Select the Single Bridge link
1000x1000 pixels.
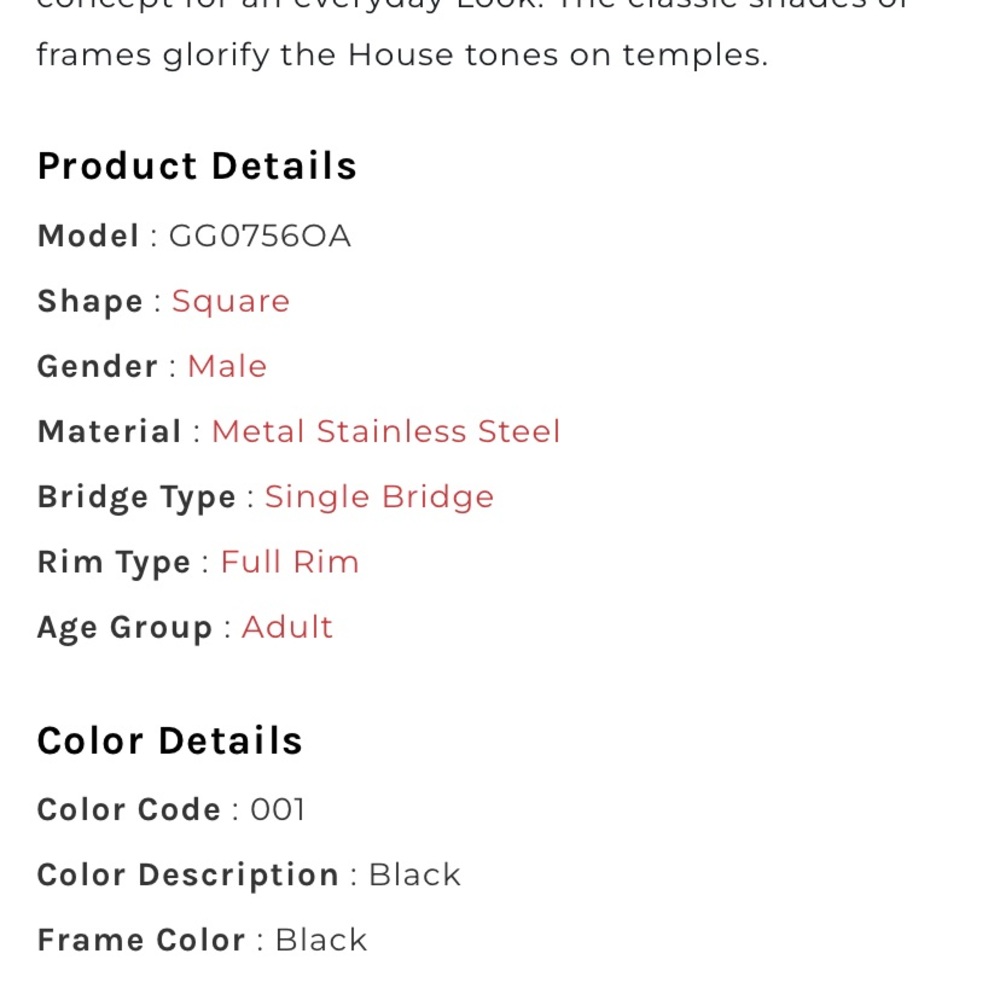pos(379,497)
